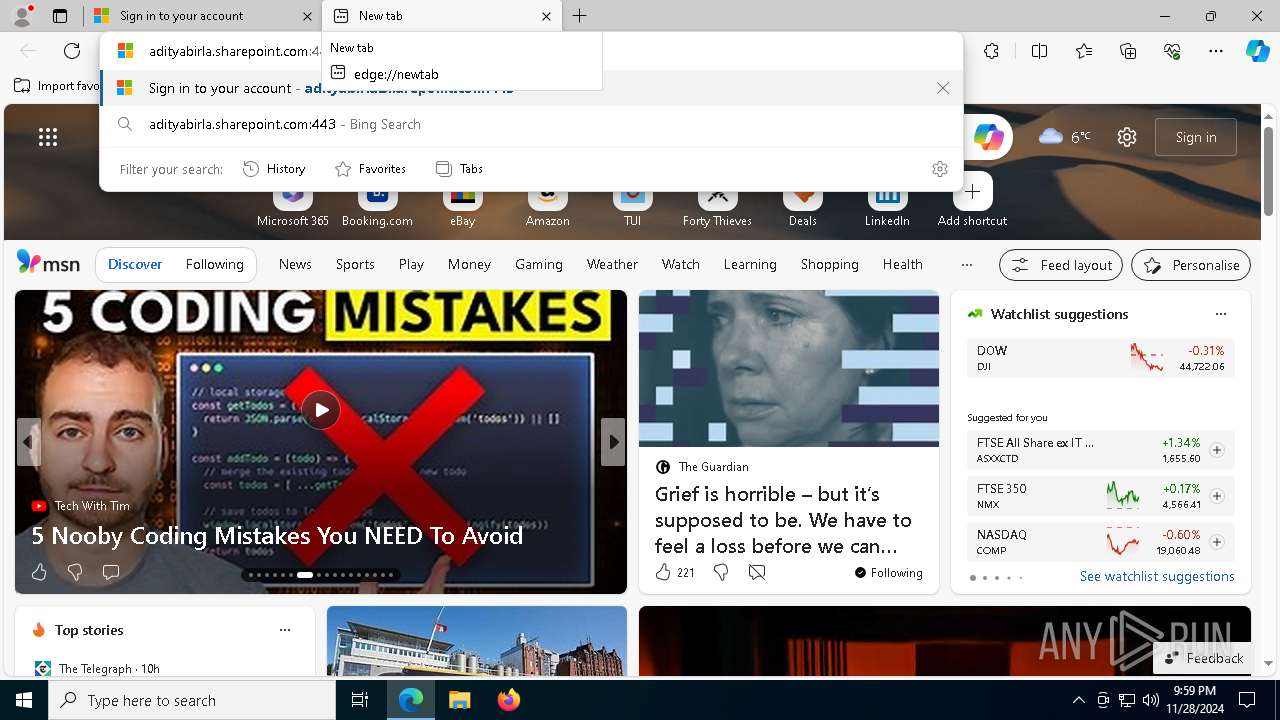
Task: Switch to Discover feed tab
Action: [135, 264]
